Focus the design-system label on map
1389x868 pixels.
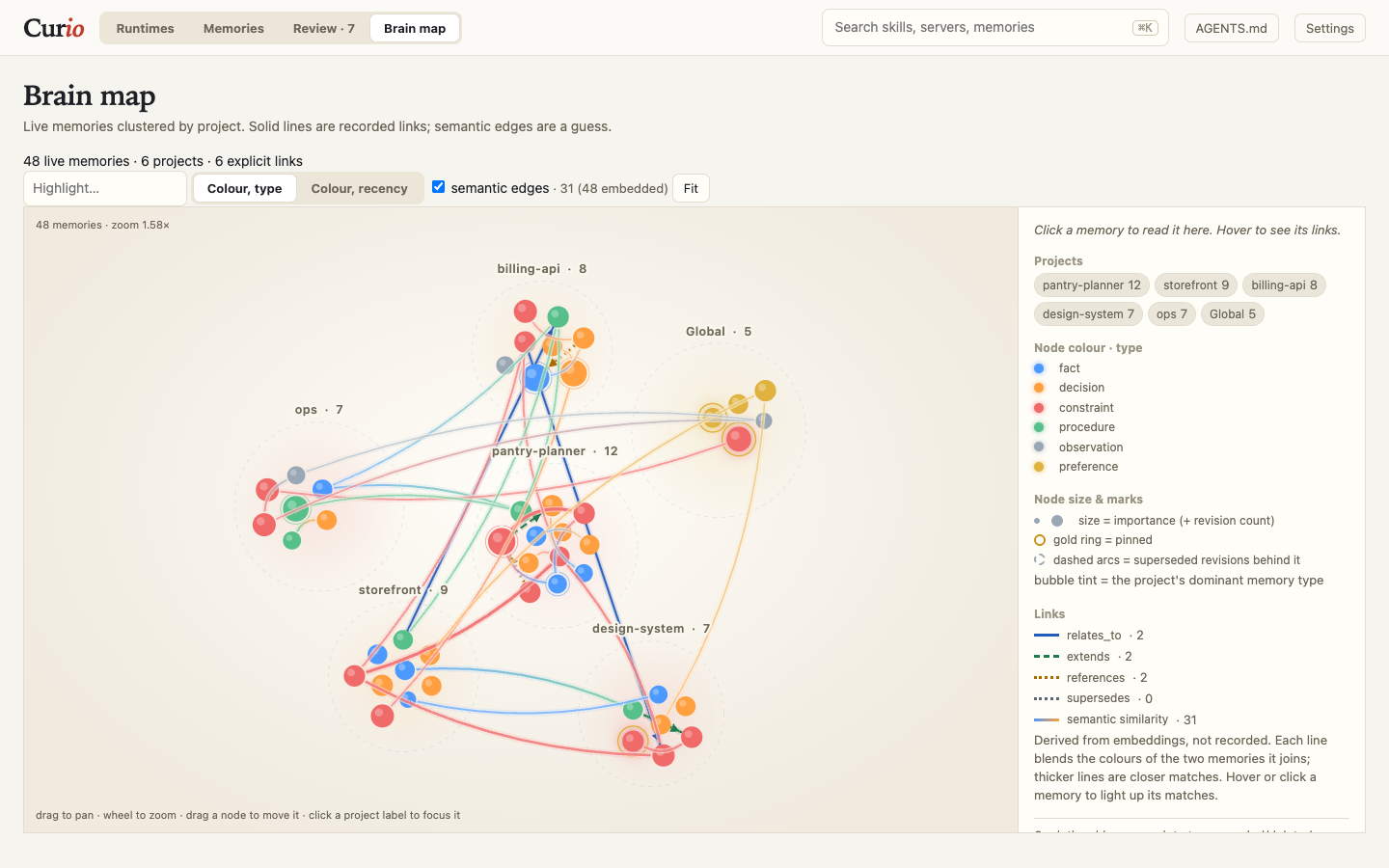(651, 629)
